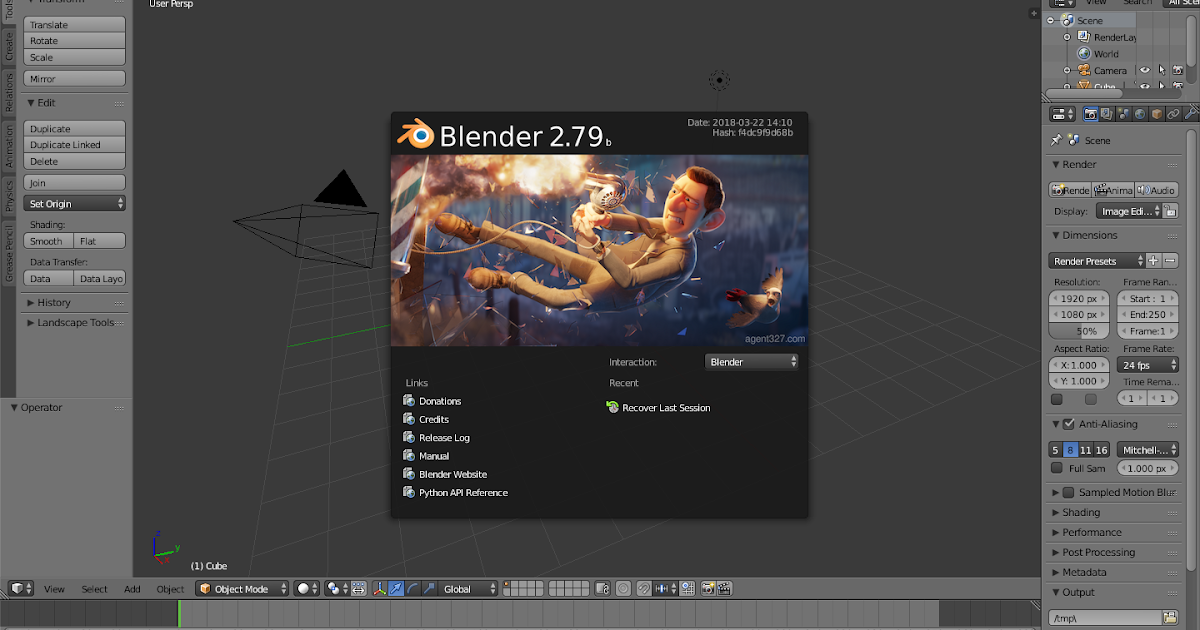This screenshot has height=630, width=1200.
Task: Open Constraints properties tab chain icon
Action: [x=1173, y=114]
